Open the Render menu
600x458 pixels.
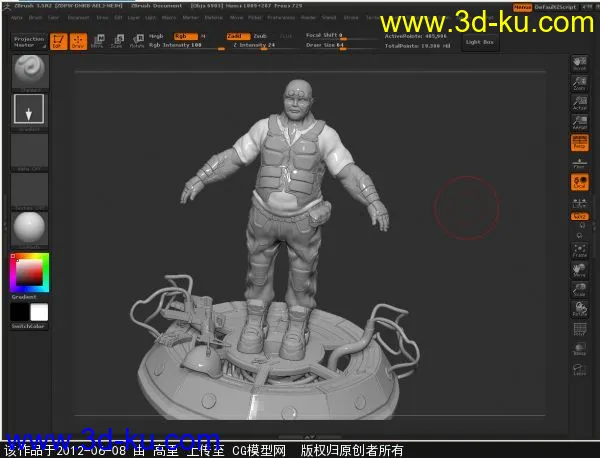click(308, 18)
